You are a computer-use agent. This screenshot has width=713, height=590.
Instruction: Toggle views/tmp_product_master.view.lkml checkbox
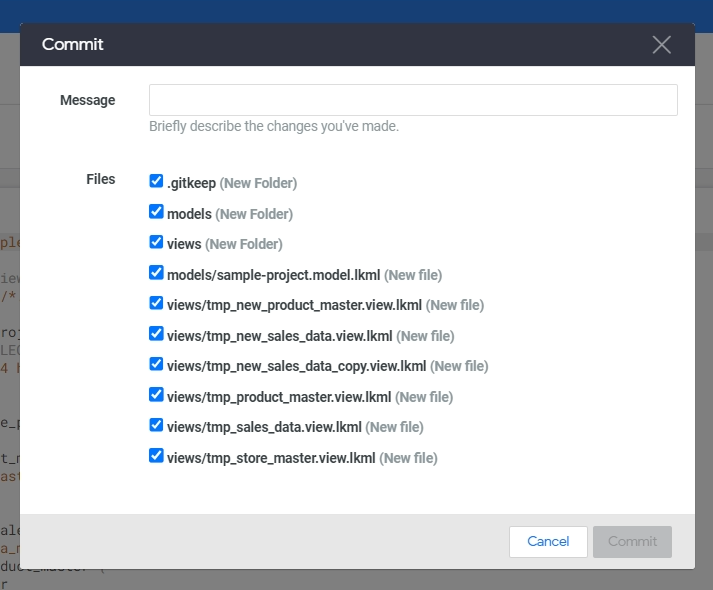pyautogui.click(x=156, y=395)
